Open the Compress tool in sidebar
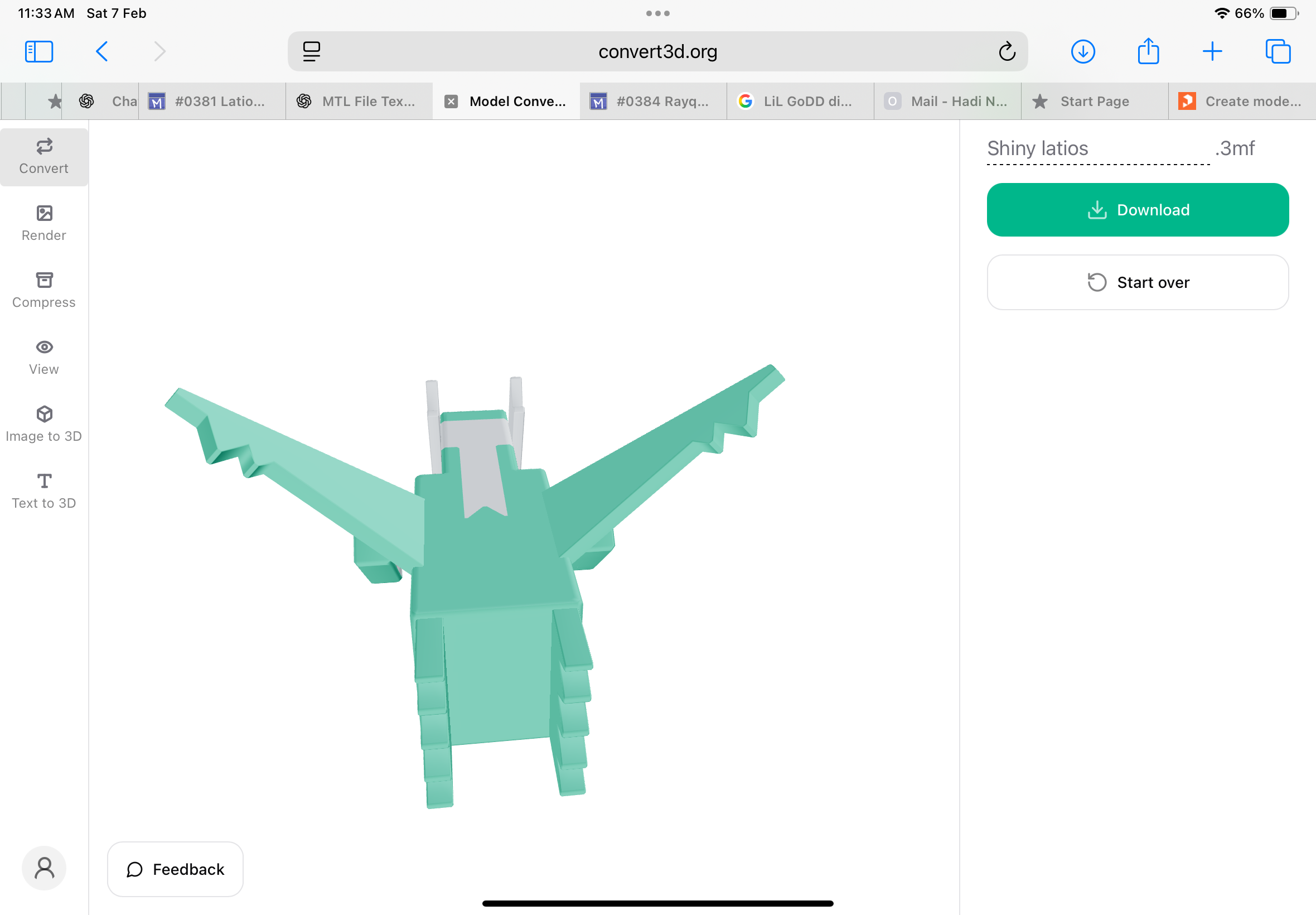This screenshot has height=915, width=1316. pos(44,291)
